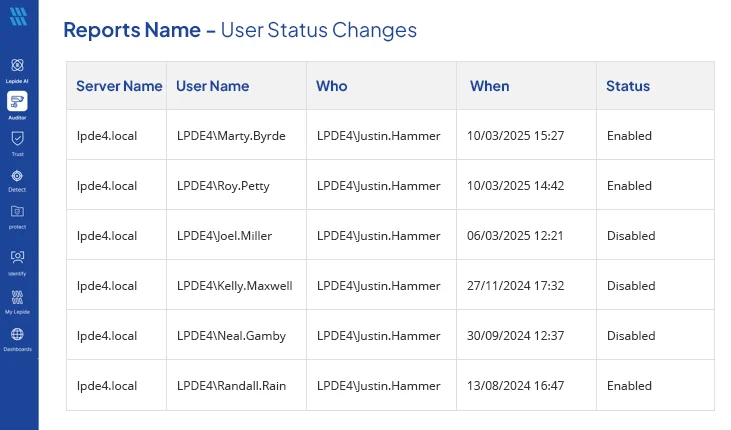The image size is (731, 430).
Task: Click Disabled status in Kelly.Maxwell row
Action: coord(631,285)
